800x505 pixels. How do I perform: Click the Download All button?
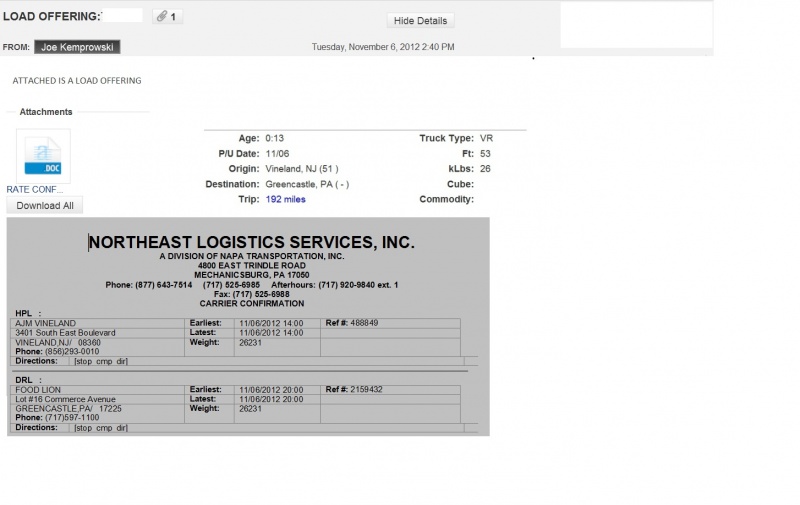click(x=45, y=206)
